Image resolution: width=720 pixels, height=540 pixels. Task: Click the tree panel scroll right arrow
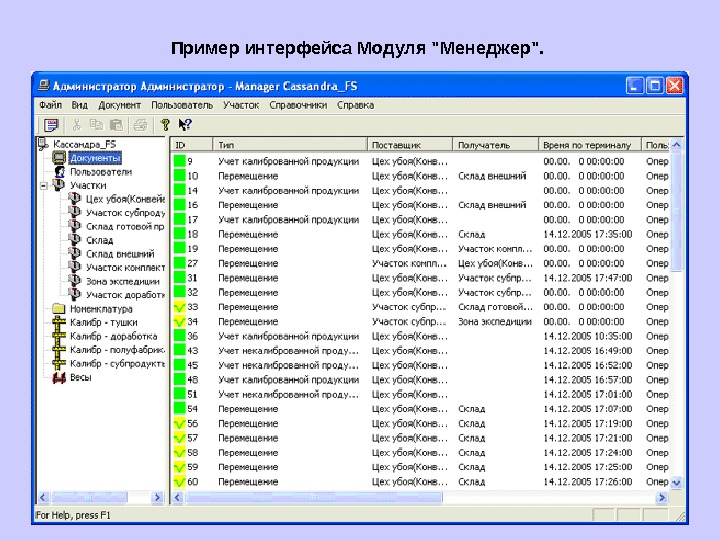point(157,497)
